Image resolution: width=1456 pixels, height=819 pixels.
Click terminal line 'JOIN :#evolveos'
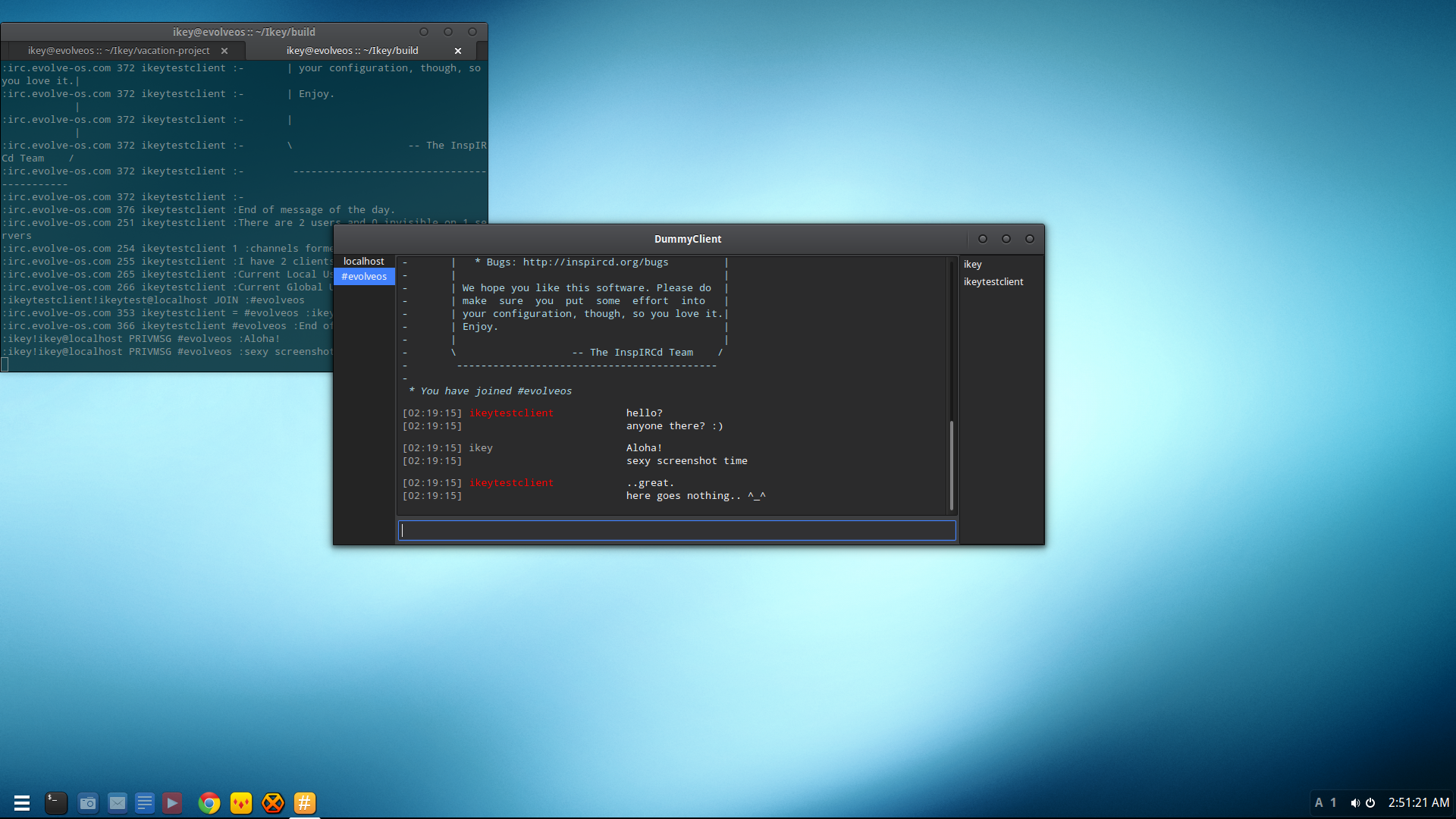pos(259,300)
